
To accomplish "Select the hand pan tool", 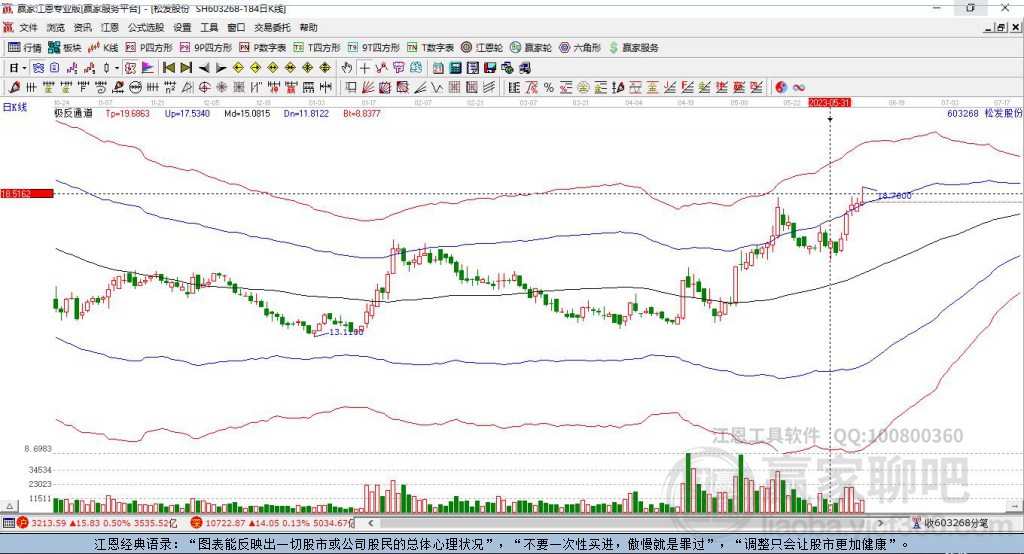I will (x=347, y=68).
